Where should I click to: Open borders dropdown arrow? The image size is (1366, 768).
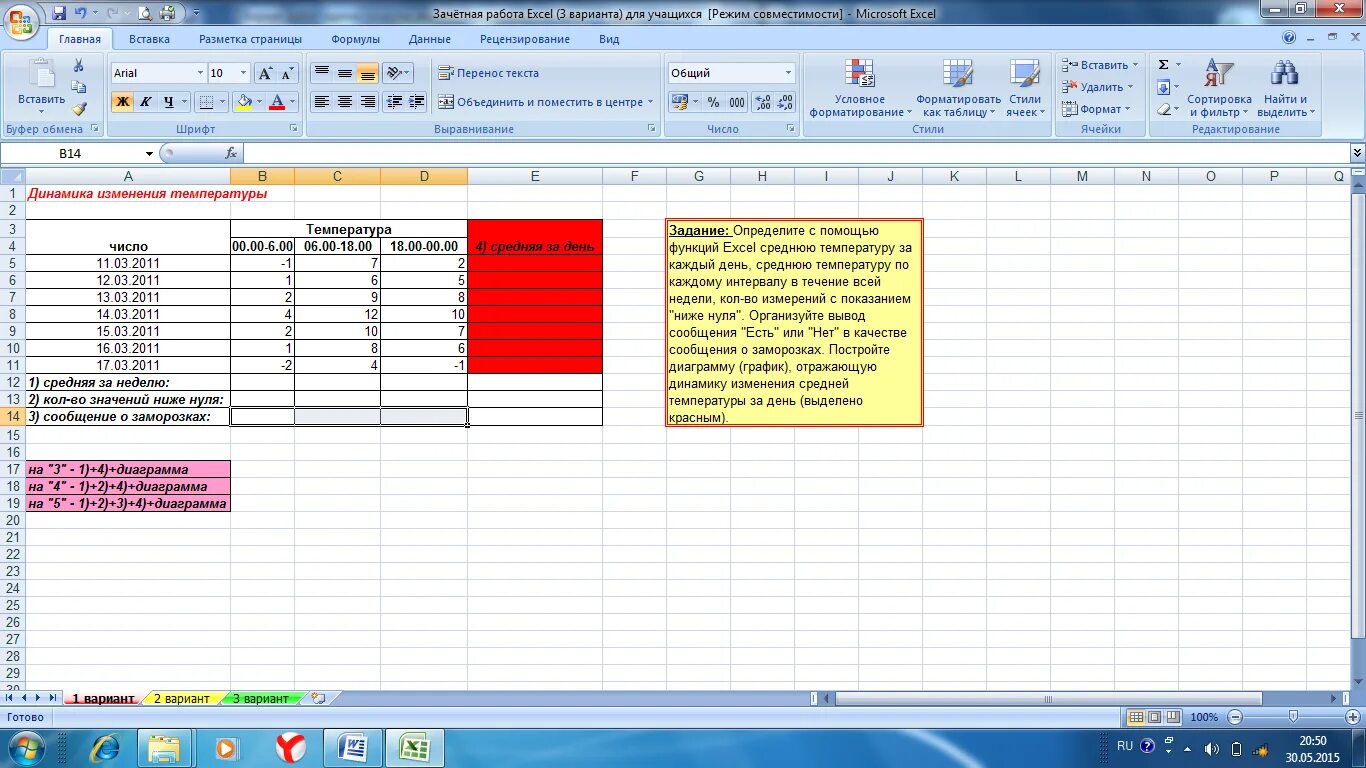click(223, 102)
